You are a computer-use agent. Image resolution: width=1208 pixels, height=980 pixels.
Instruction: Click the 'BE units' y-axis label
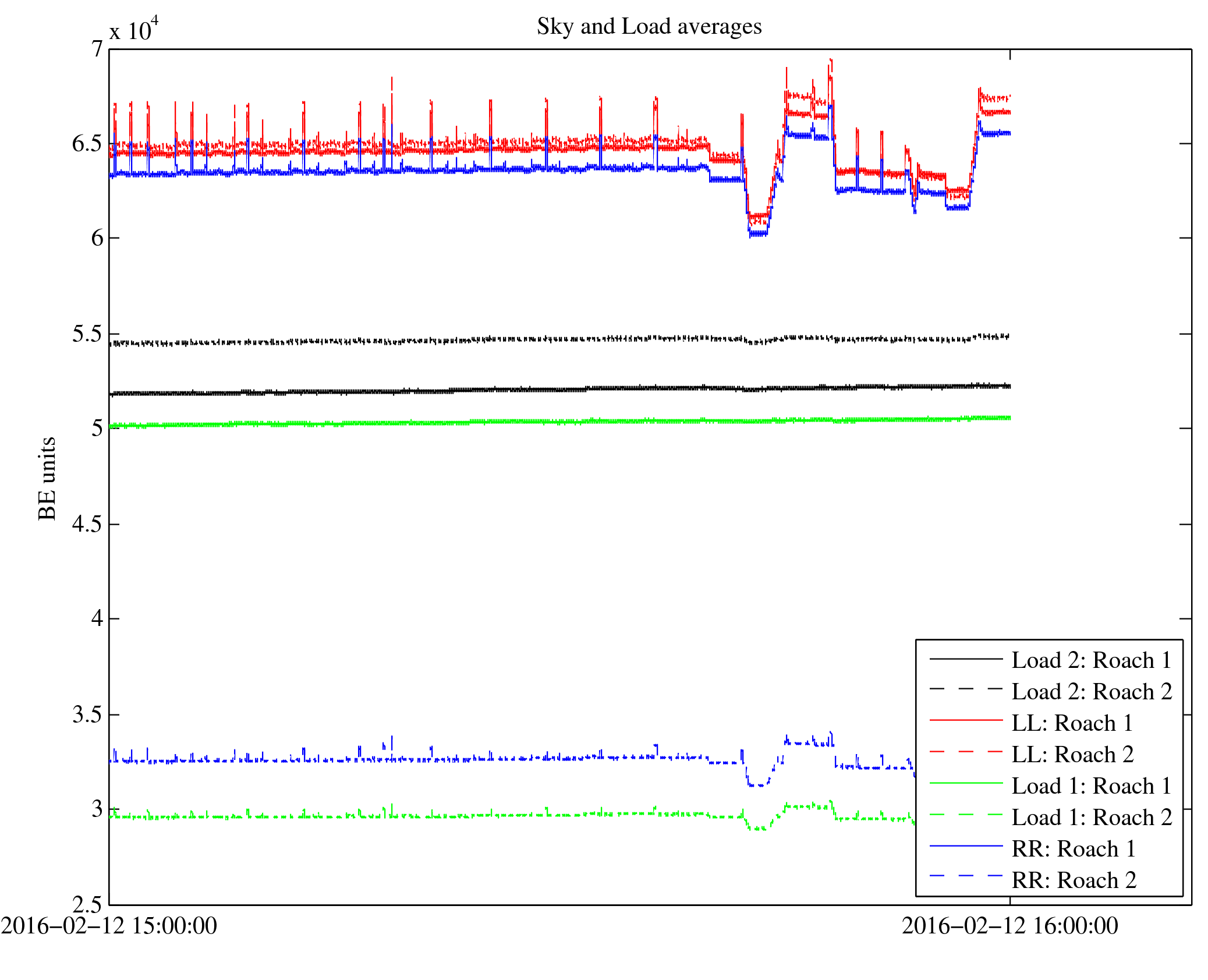point(47,479)
